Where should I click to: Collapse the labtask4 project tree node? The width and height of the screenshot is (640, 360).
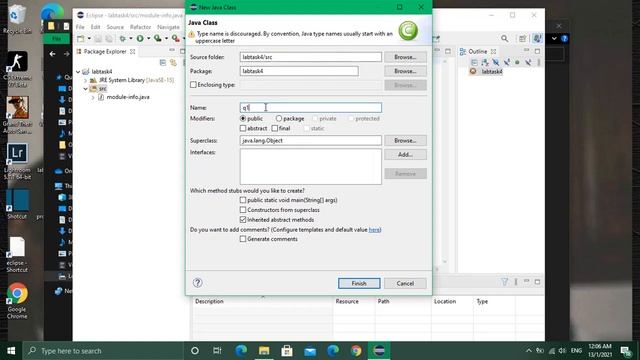click(78, 72)
